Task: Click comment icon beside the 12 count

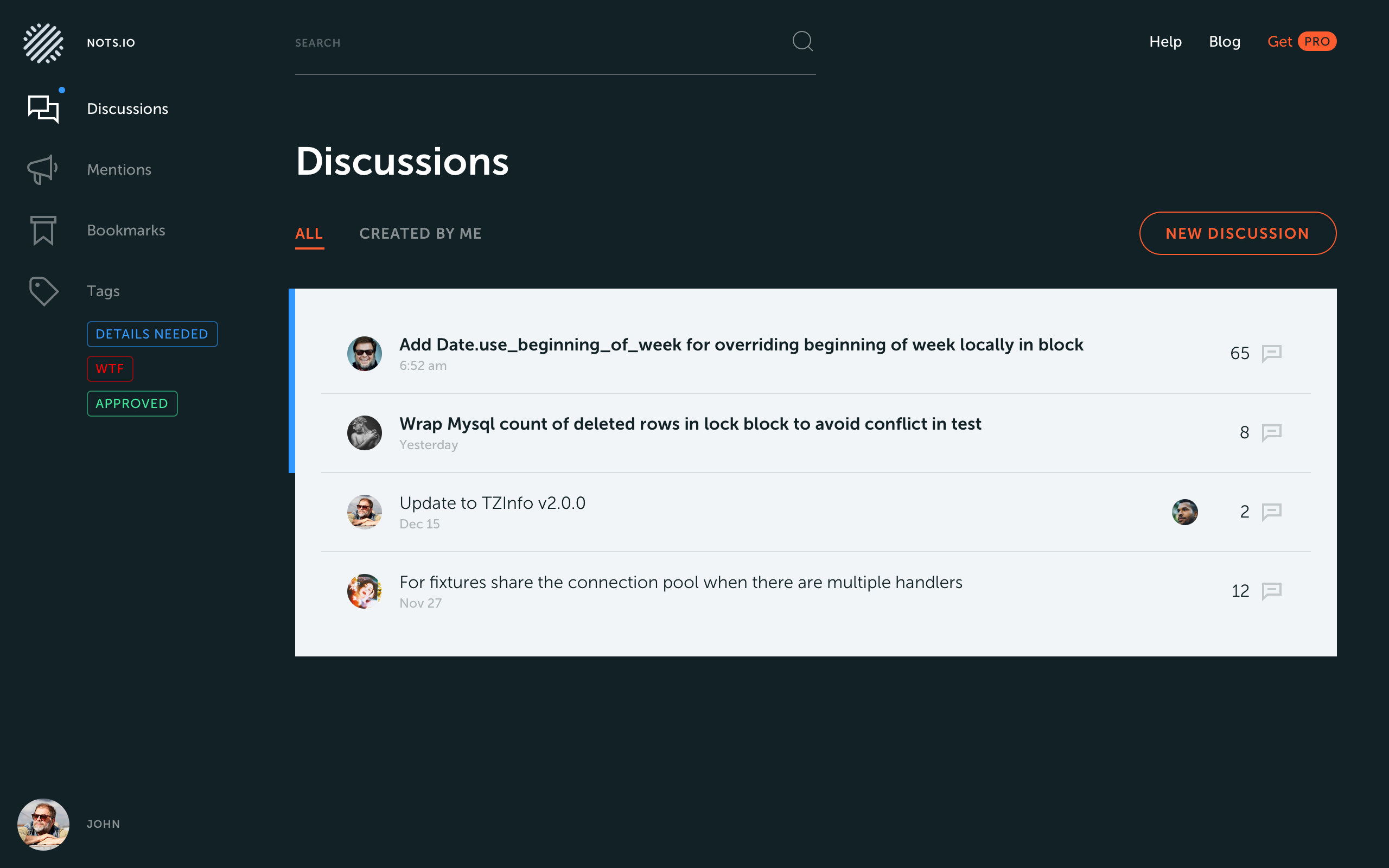Action: coord(1271,591)
